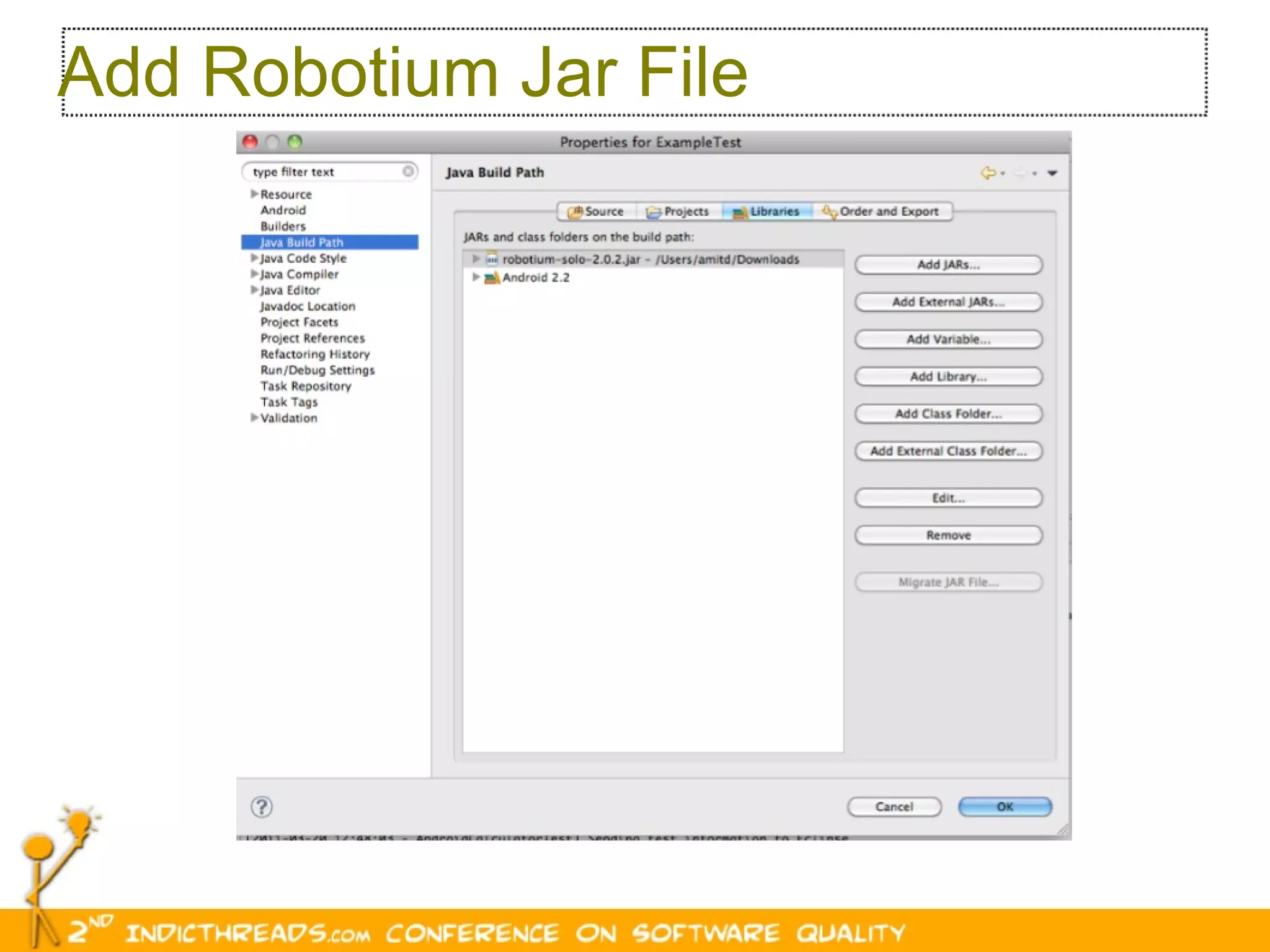Viewport: 1270px width, 952px height.
Task: Select Project References item
Action: click(313, 338)
